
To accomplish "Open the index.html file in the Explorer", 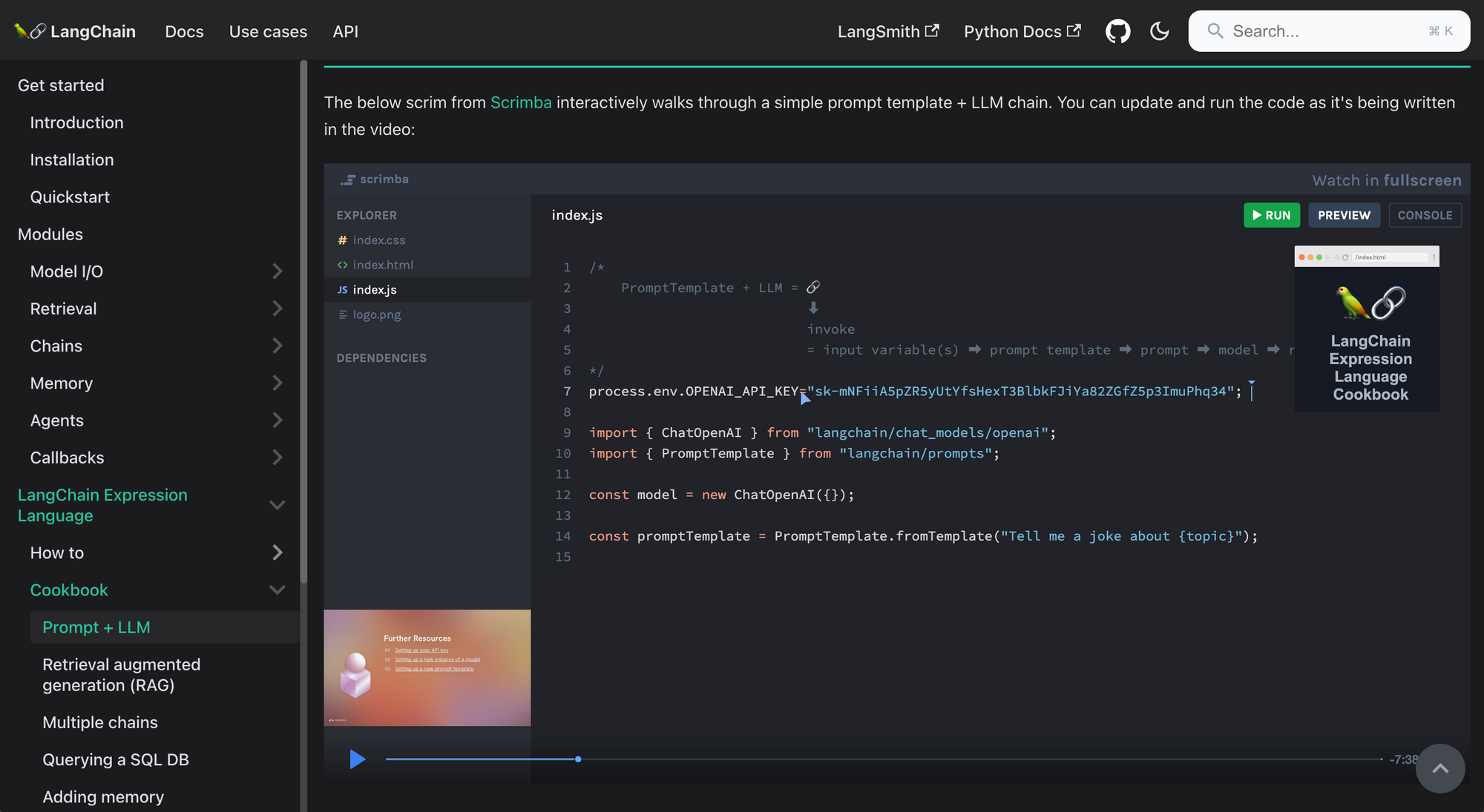I will click(x=382, y=265).
